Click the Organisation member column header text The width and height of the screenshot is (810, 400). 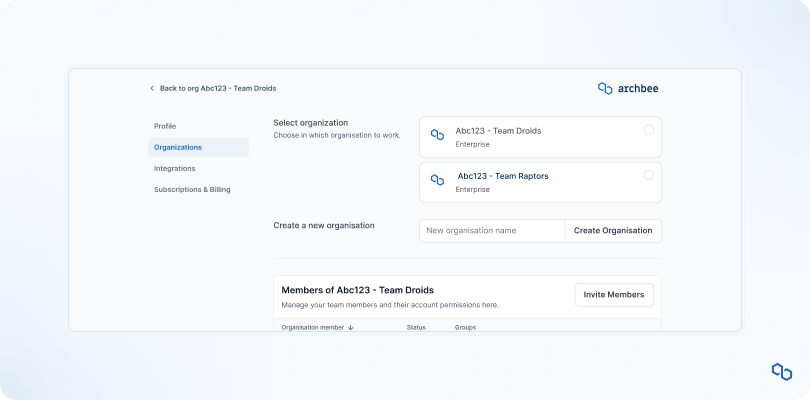point(313,328)
